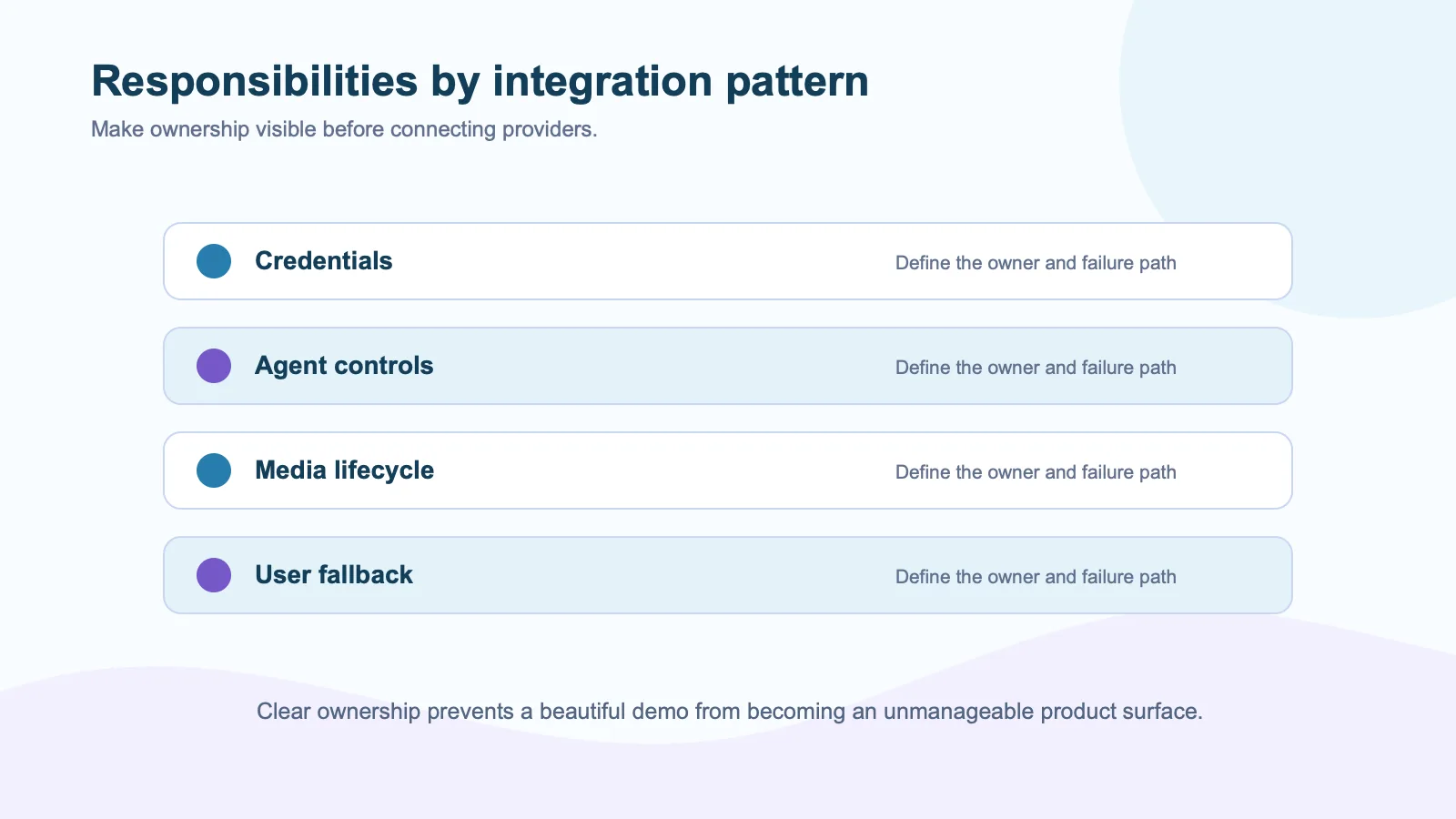Screen dimensions: 1456x819
Task: Click the description text in the Credentials row
Action: click(x=1036, y=263)
